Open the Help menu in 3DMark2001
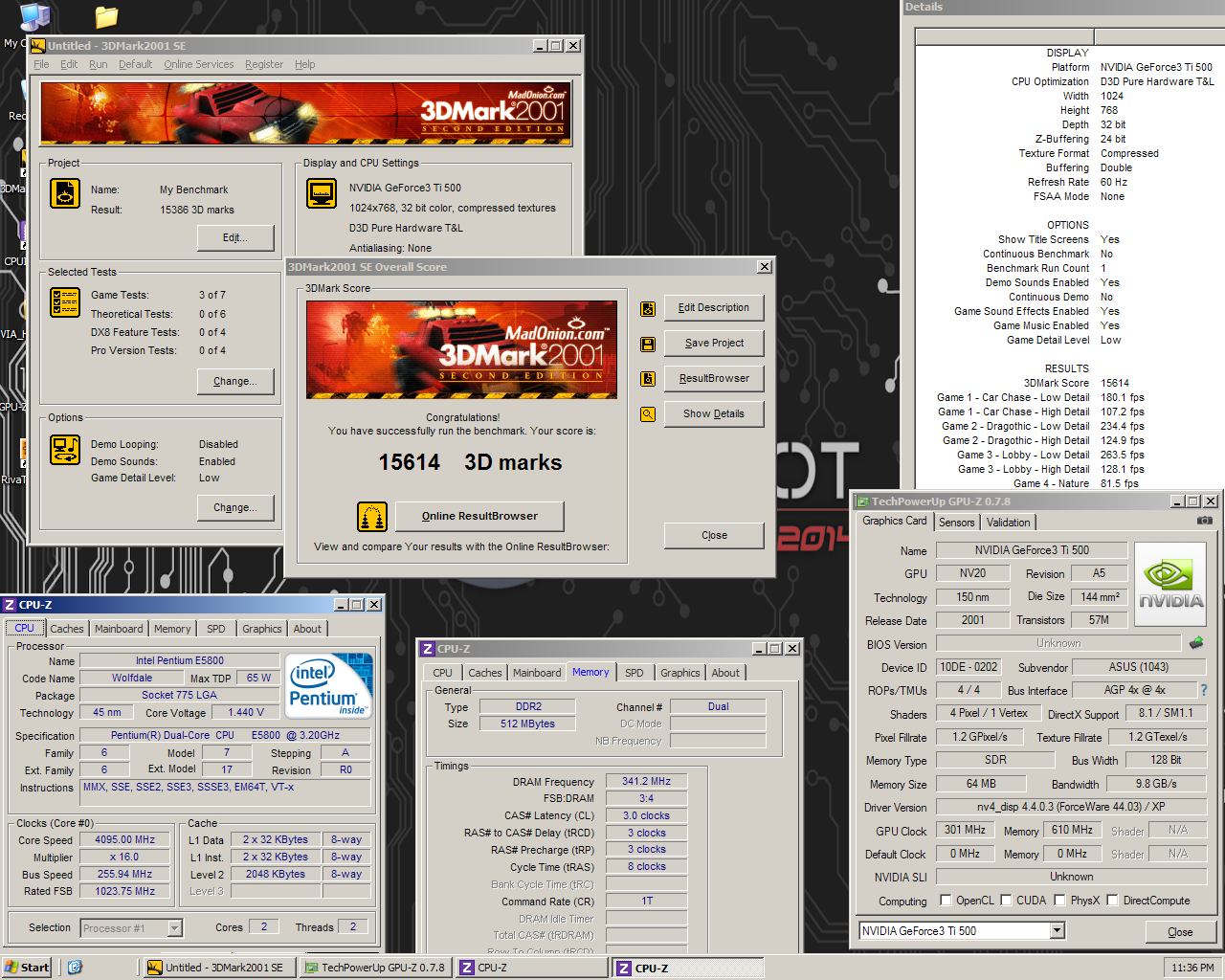 pos(305,65)
